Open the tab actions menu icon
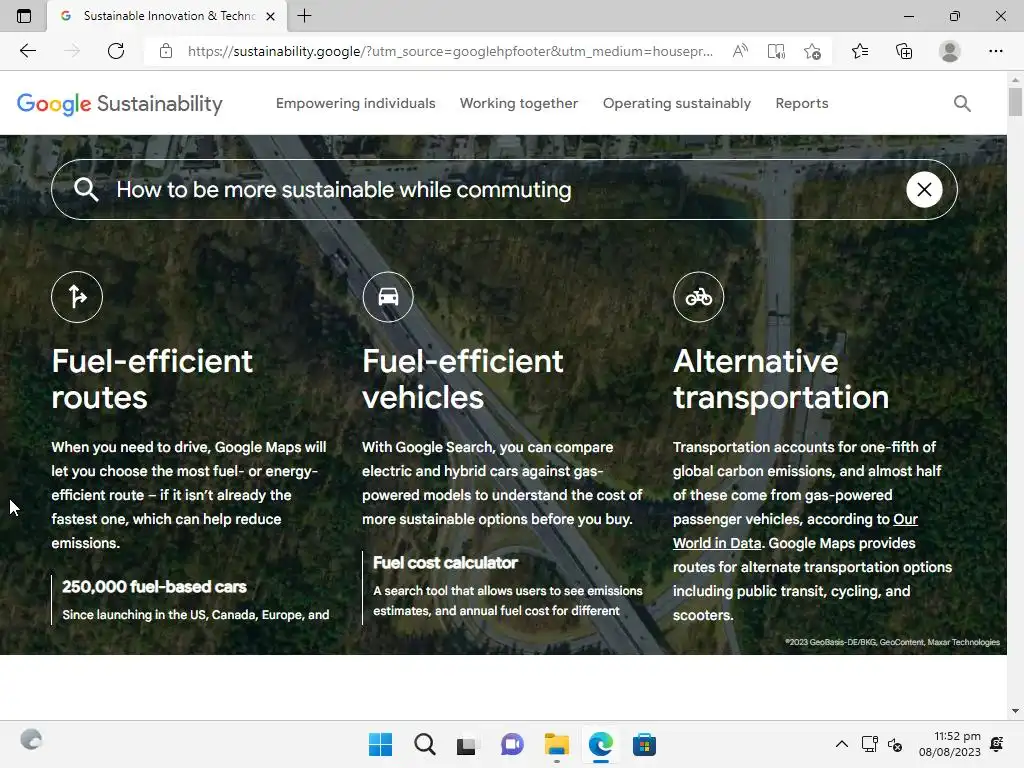The image size is (1024, 768). (x=24, y=16)
